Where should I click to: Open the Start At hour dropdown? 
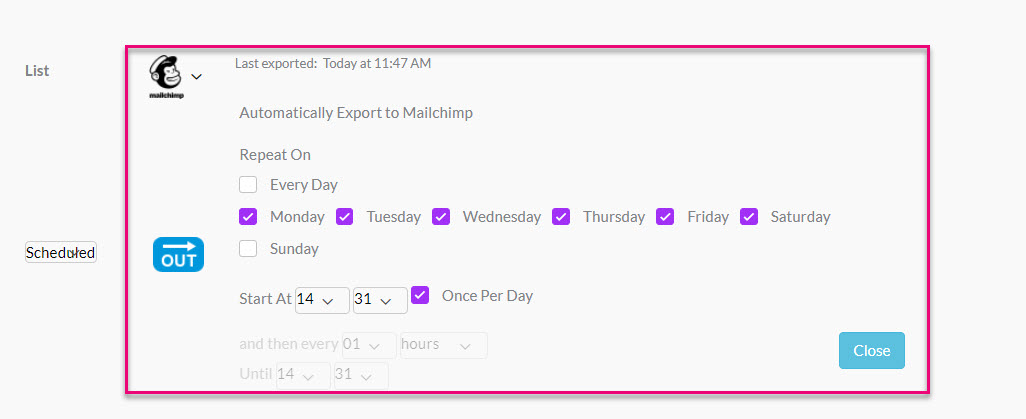[x=322, y=300]
